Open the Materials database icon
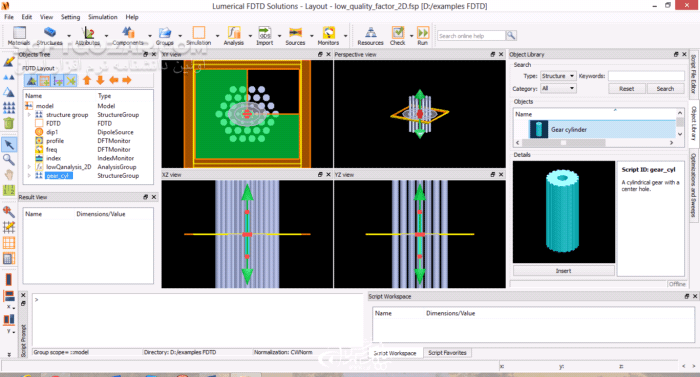Screen dimensions: 700x377 click(19, 33)
